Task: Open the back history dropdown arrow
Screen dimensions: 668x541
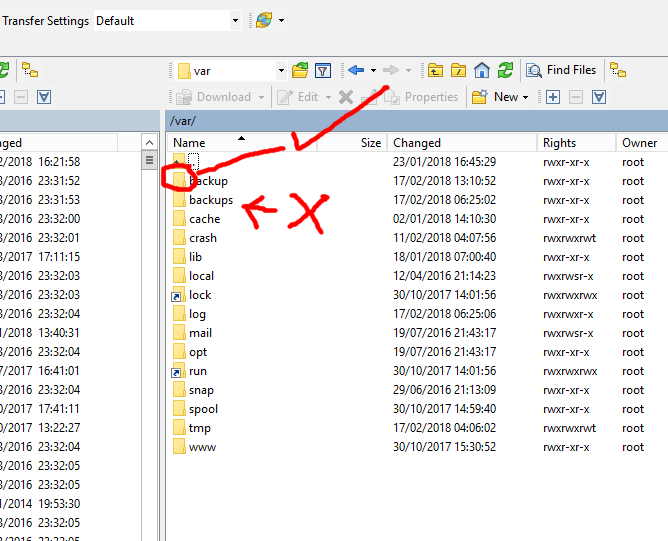Action: pos(373,71)
